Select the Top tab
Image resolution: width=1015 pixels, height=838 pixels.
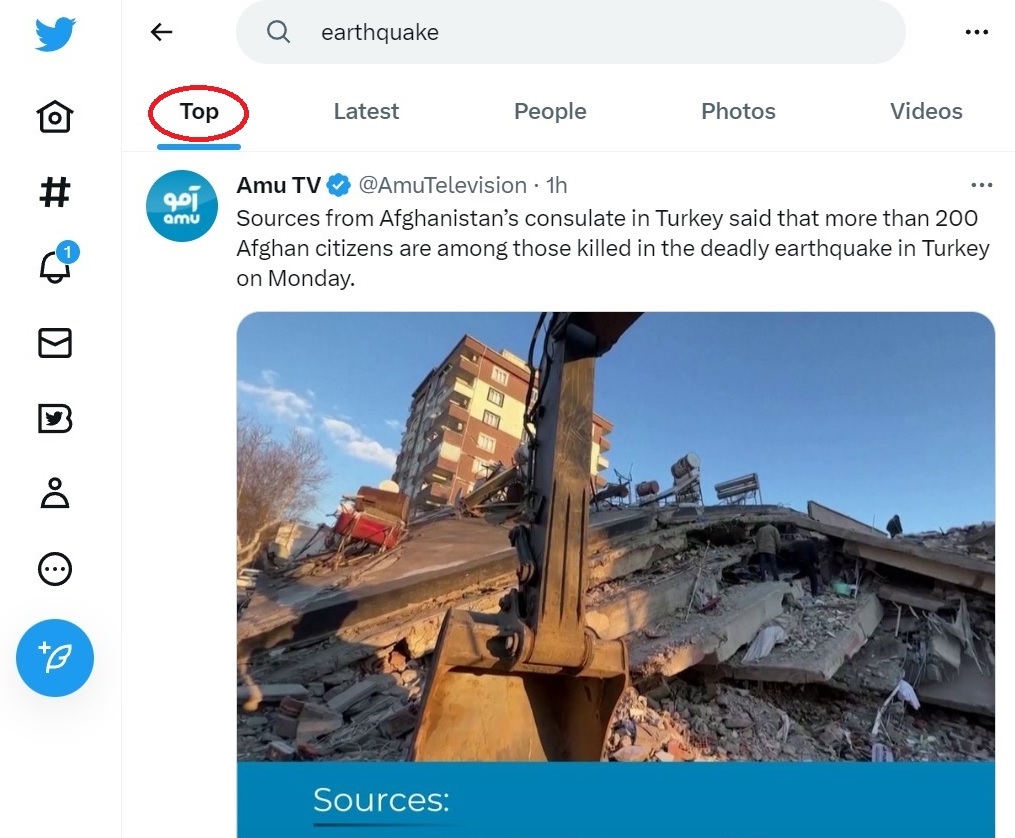pos(199,112)
